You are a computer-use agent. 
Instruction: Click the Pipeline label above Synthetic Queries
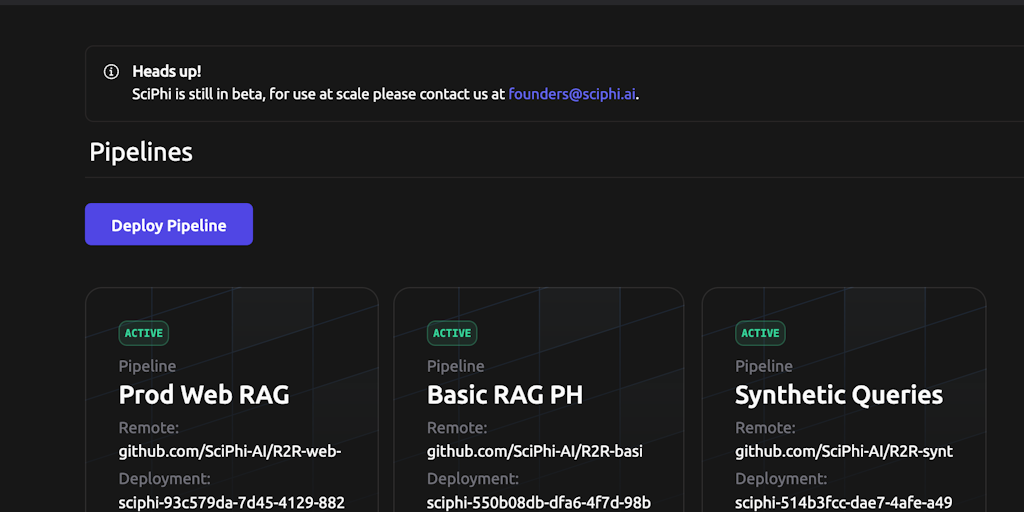(x=764, y=366)
